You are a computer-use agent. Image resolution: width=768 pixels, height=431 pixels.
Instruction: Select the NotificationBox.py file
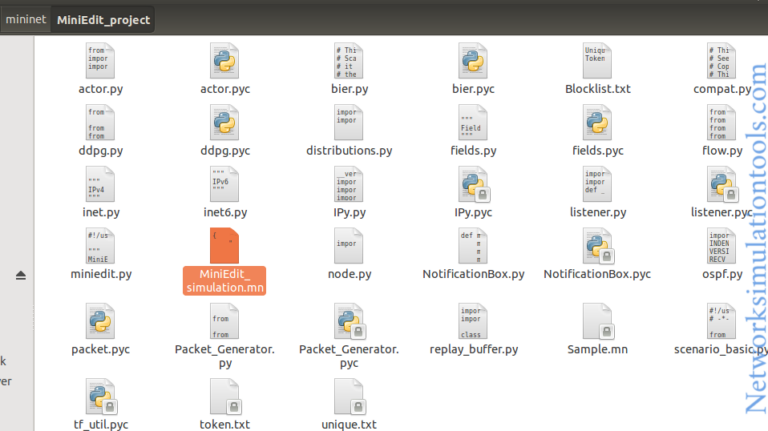473,246
